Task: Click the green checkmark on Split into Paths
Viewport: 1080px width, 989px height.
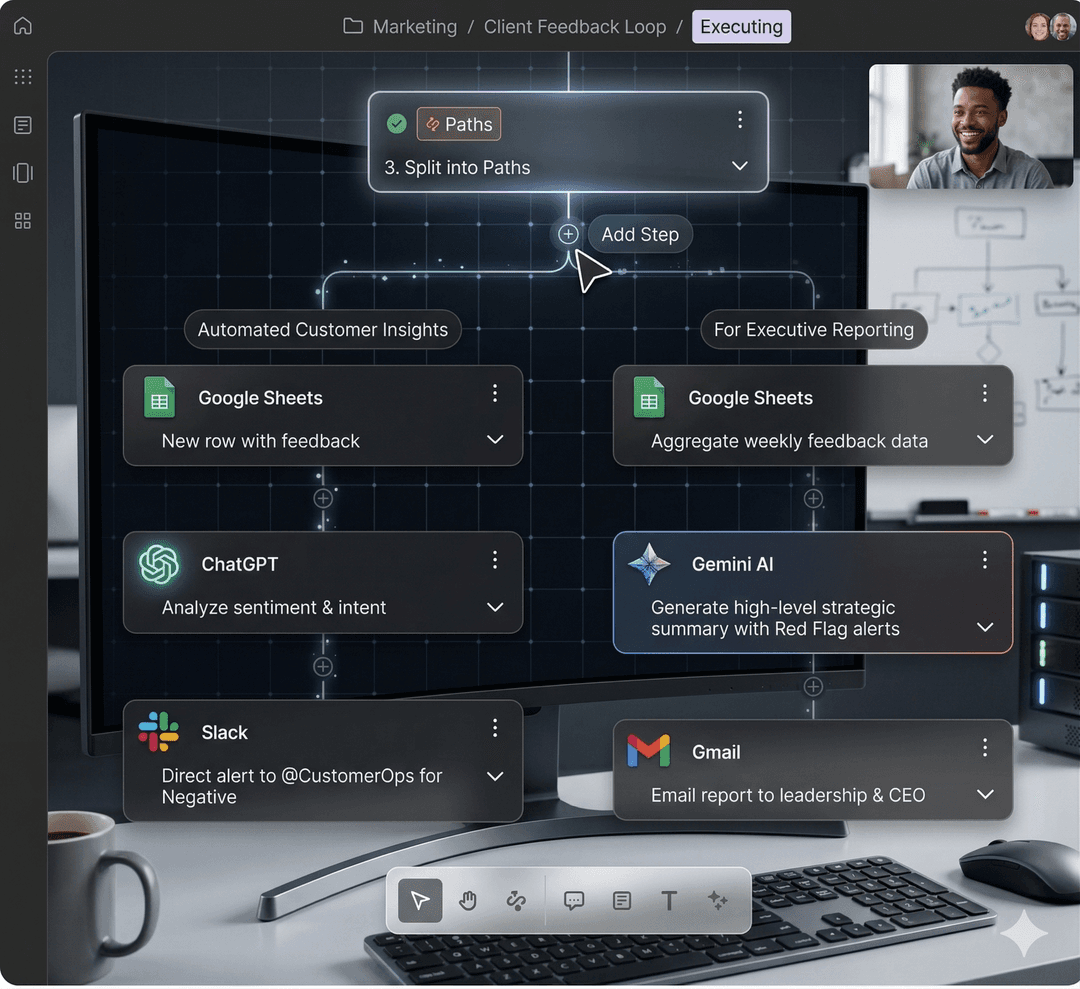Action: pos(395,123)
